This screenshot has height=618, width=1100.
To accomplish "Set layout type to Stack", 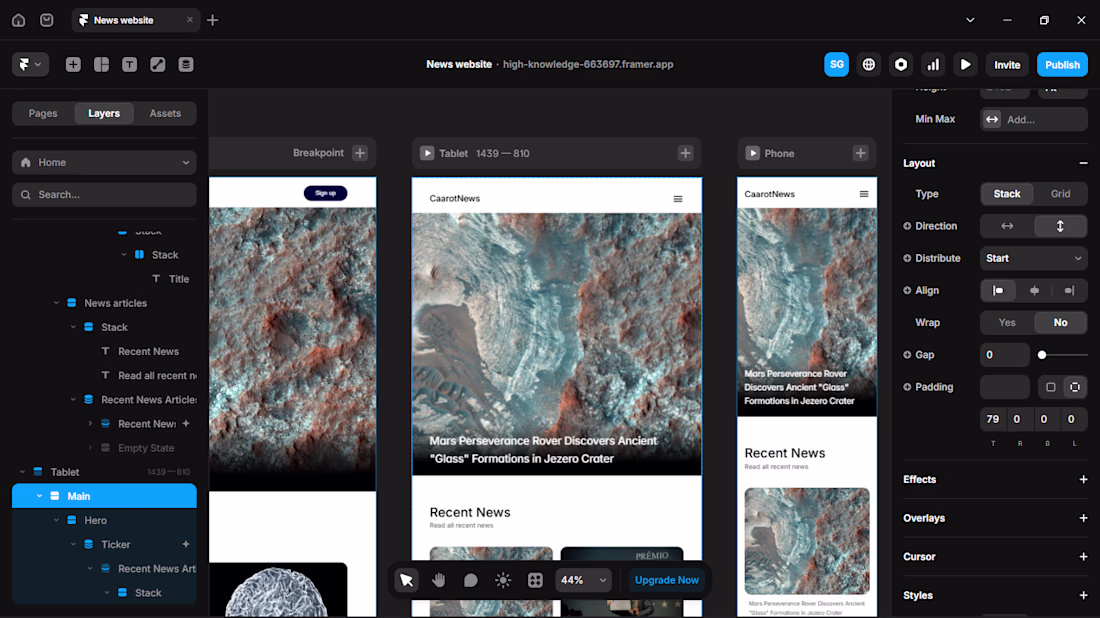I will click(1007, 194).
